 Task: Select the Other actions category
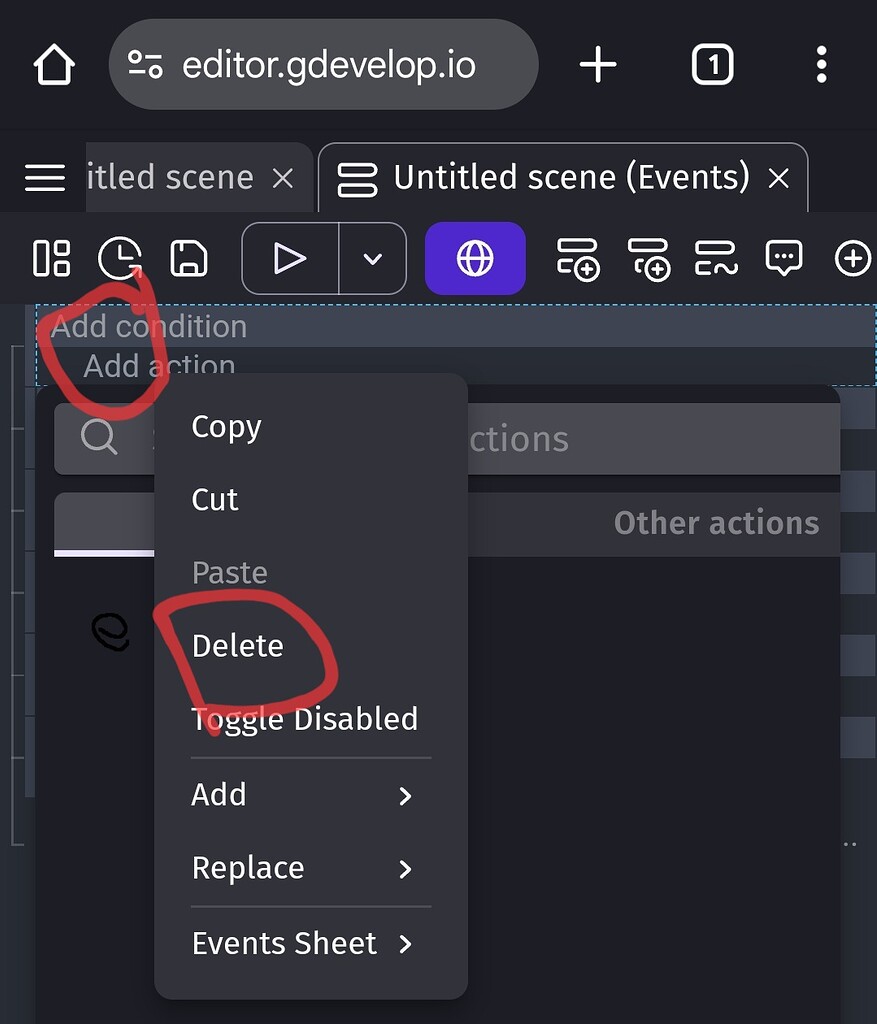tap(716, 522)
